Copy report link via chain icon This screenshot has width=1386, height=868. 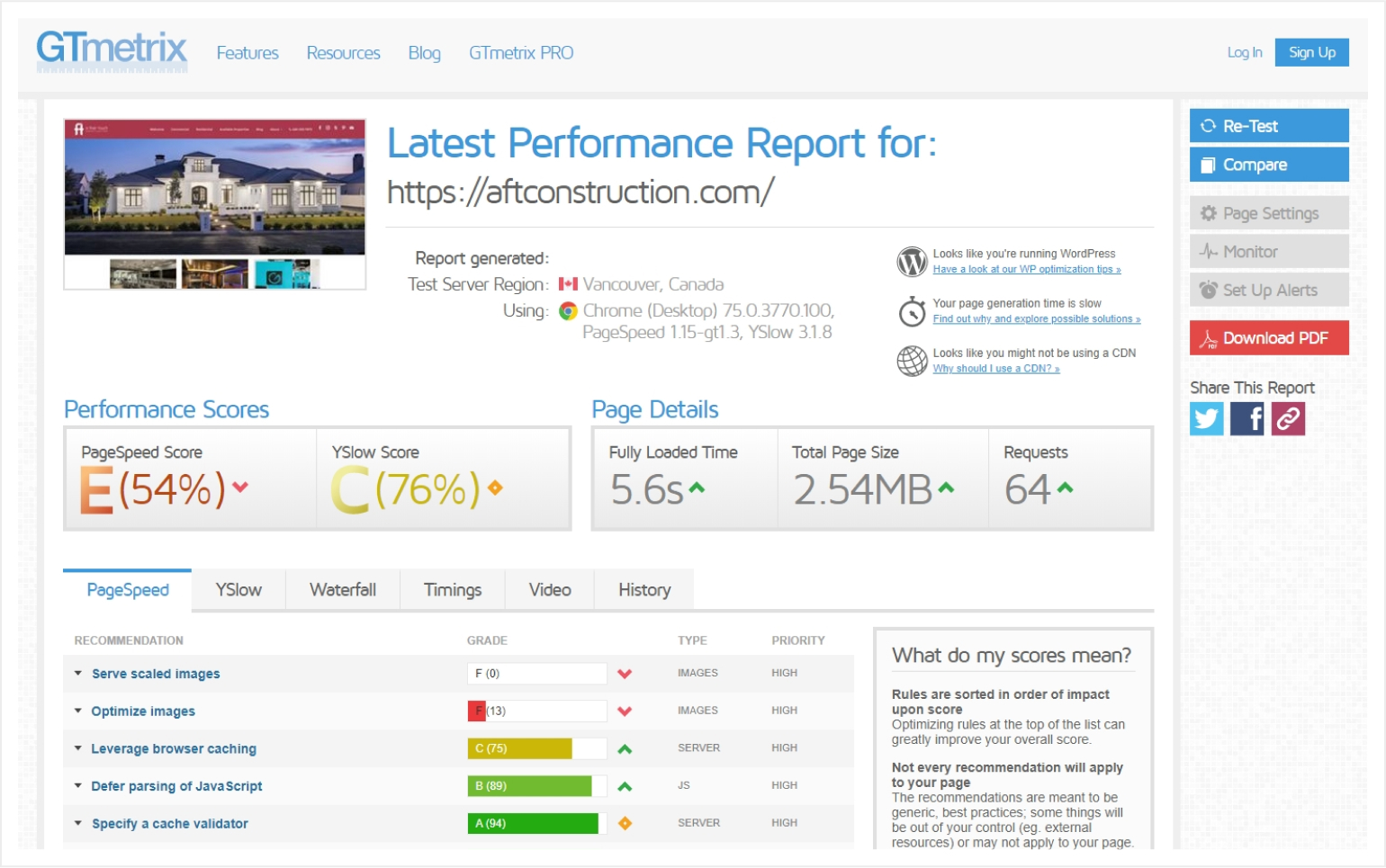coord(1288,418)
